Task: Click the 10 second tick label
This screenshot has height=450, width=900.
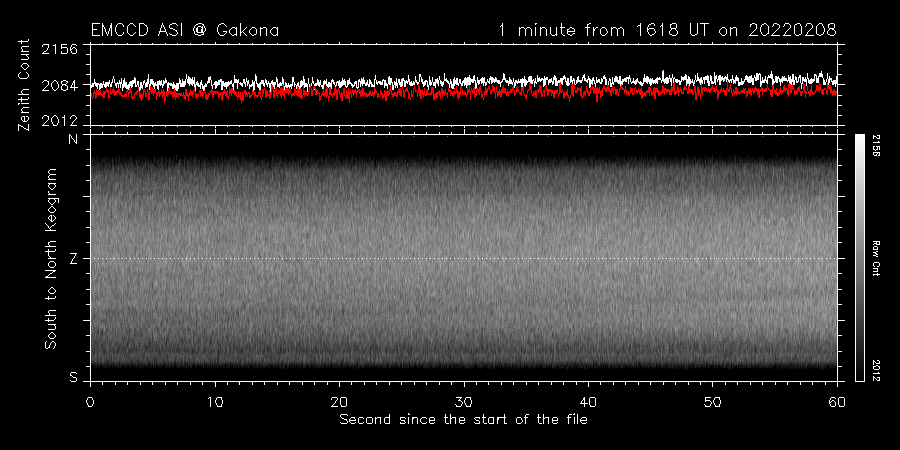Action: 215,401
